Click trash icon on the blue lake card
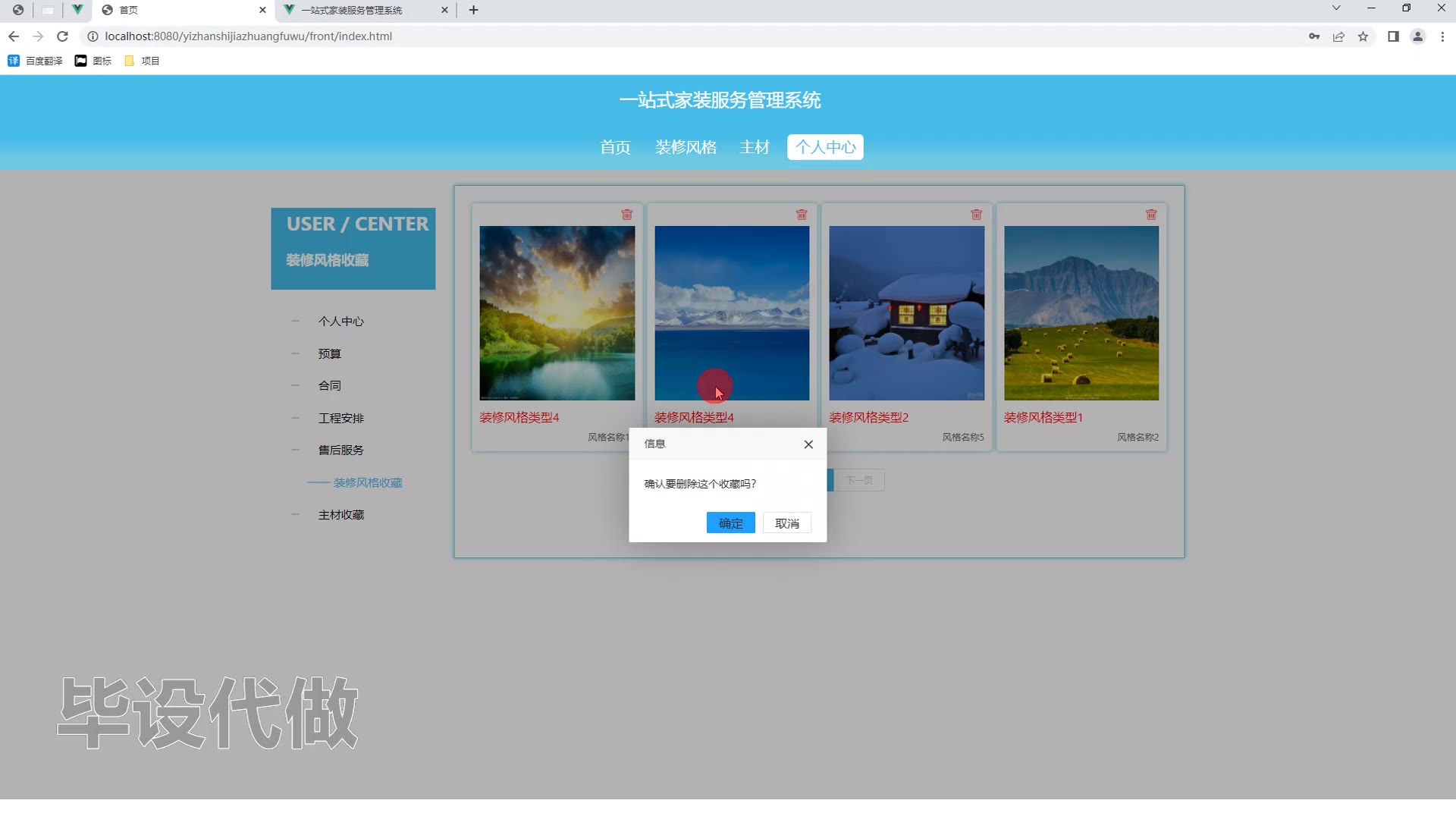 coord(802,215)
